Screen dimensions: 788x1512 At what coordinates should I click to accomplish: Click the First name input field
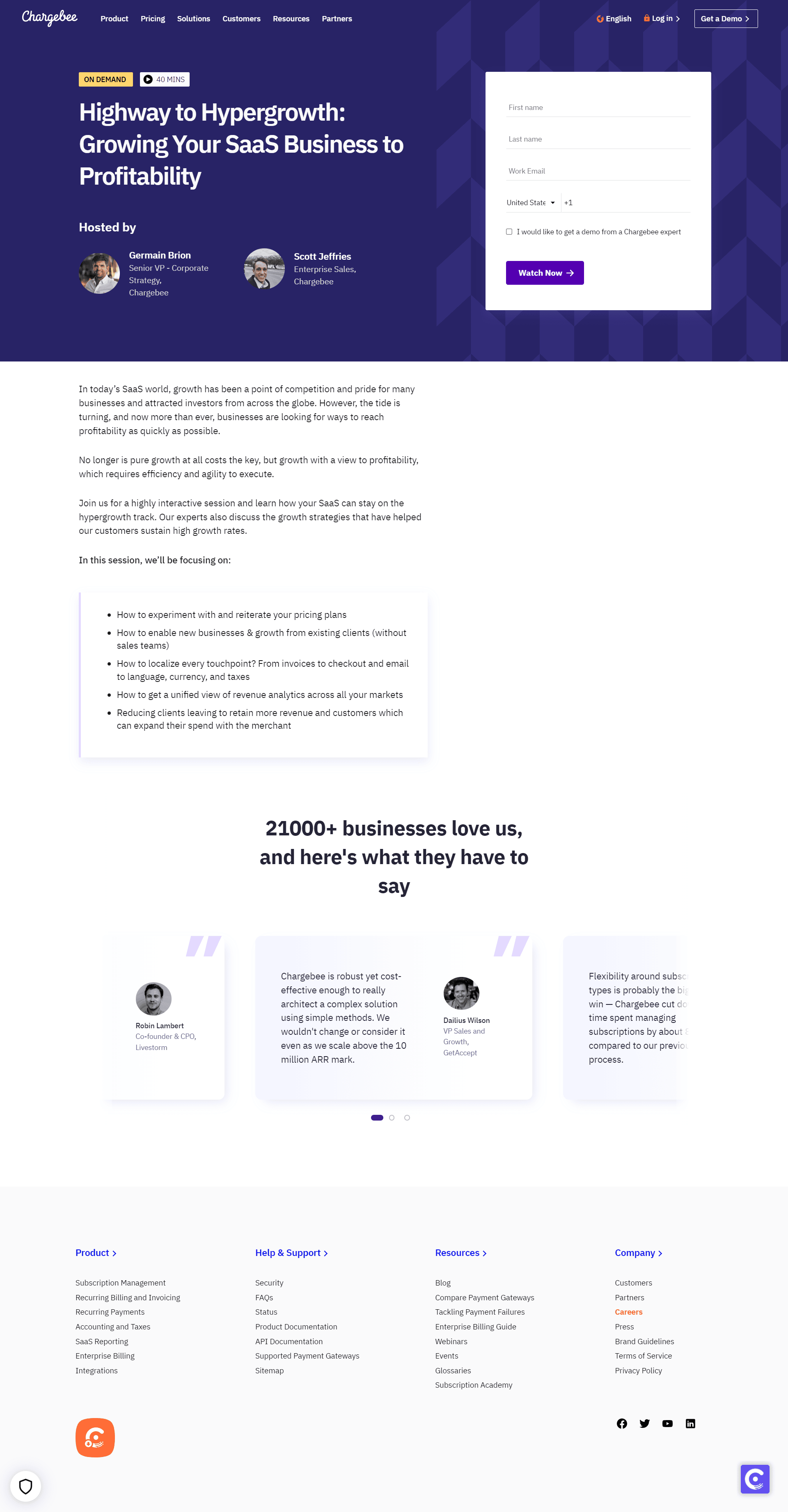598,107
